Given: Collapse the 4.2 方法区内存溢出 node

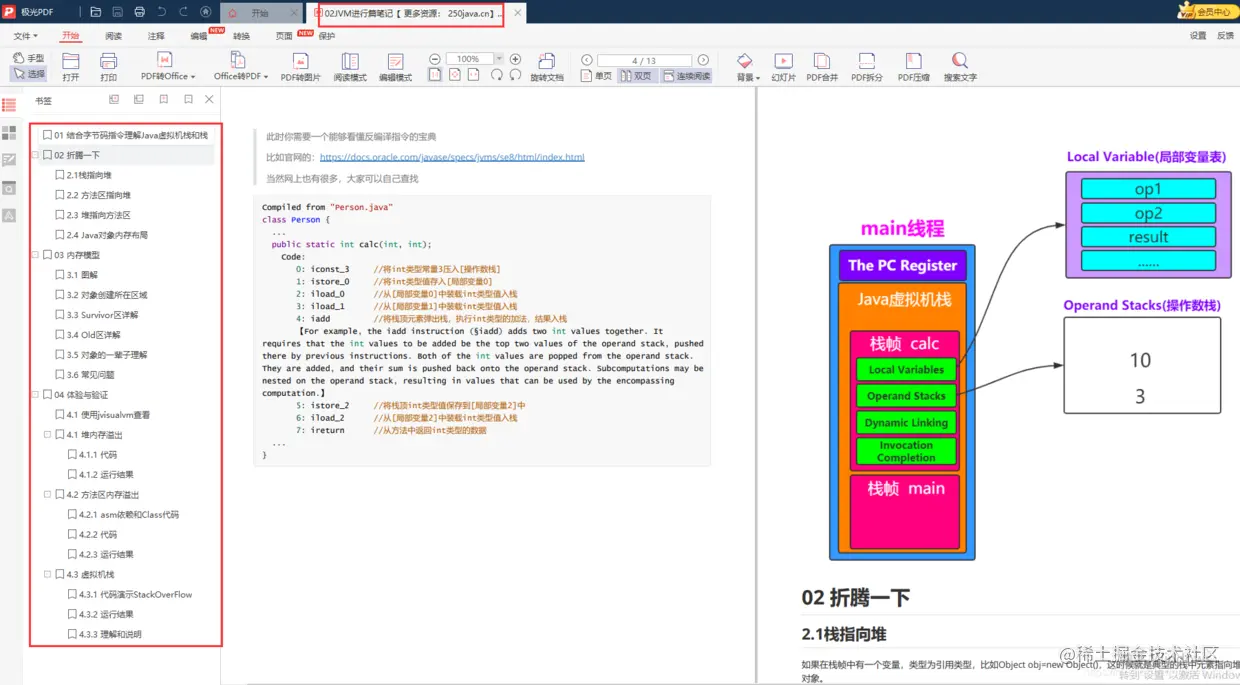Looking at the screenshot, I should [47, 495].
